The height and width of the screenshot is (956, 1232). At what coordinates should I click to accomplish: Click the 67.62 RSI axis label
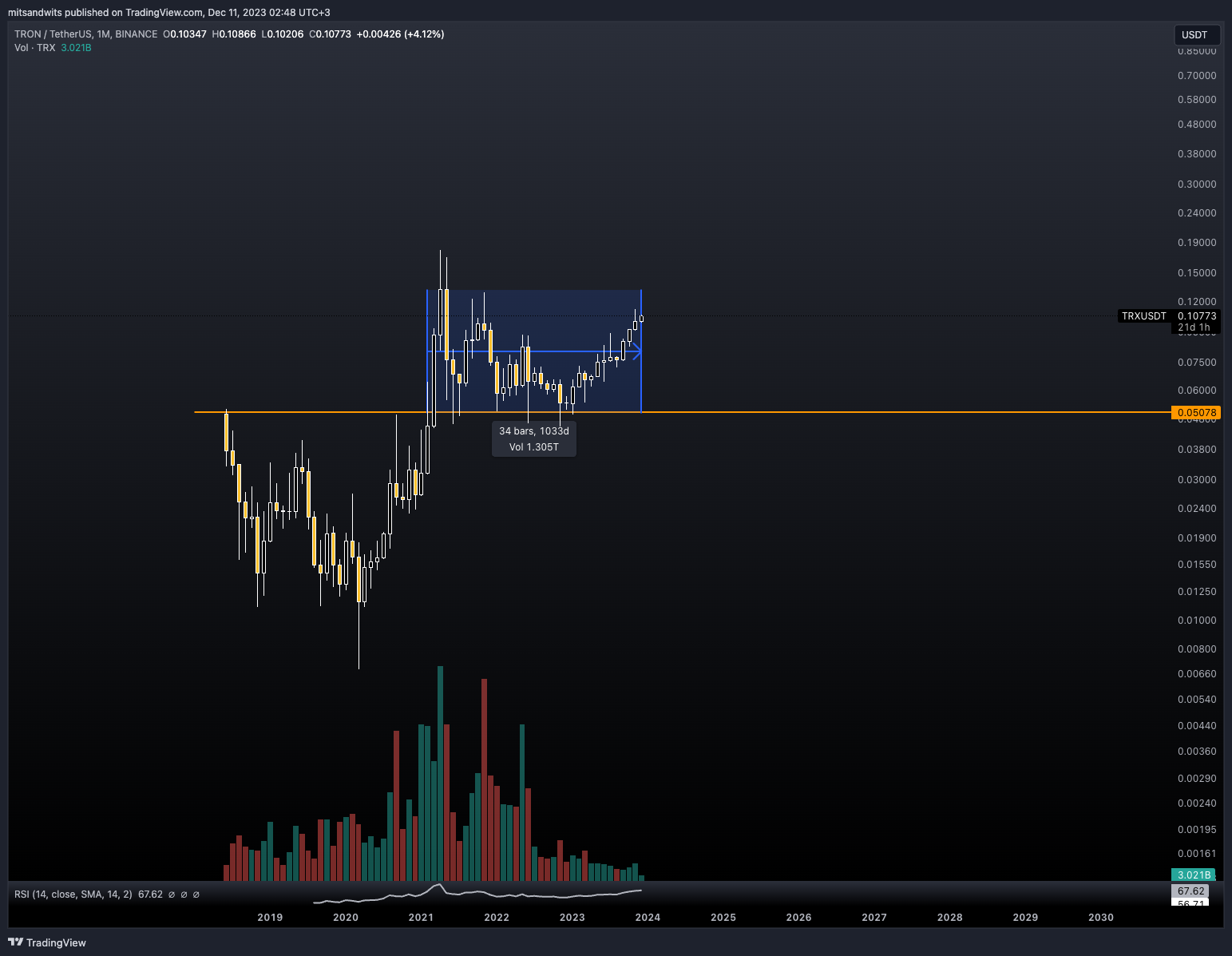click(x=1191, y=891)
